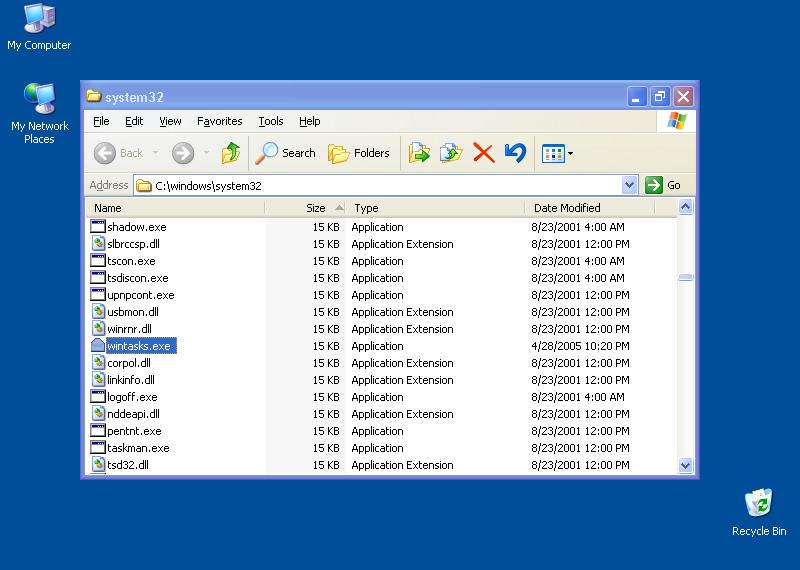Open the Recycle Bin desktop icon

pos(758,503)
